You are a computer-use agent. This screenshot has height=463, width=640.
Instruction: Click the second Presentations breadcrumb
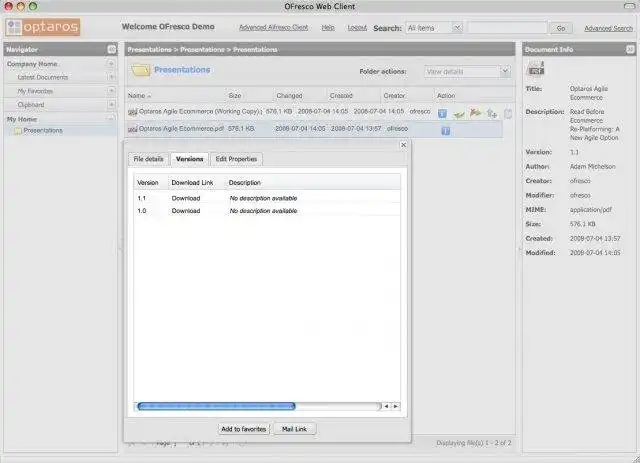point(202,49)
